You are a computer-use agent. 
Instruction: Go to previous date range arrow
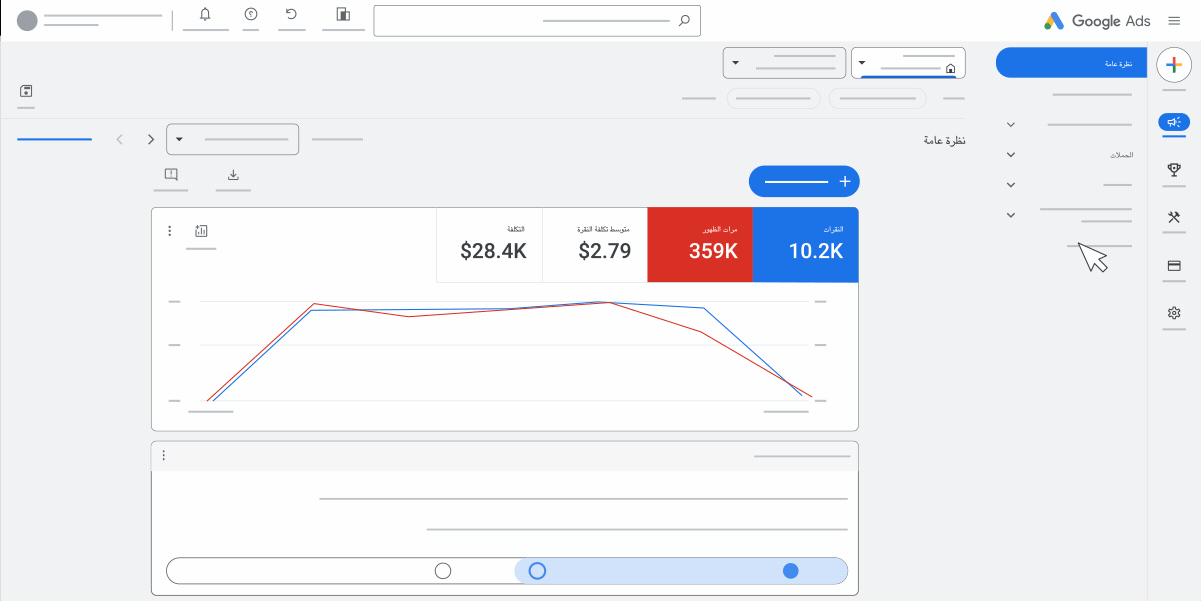coord(120,139)
